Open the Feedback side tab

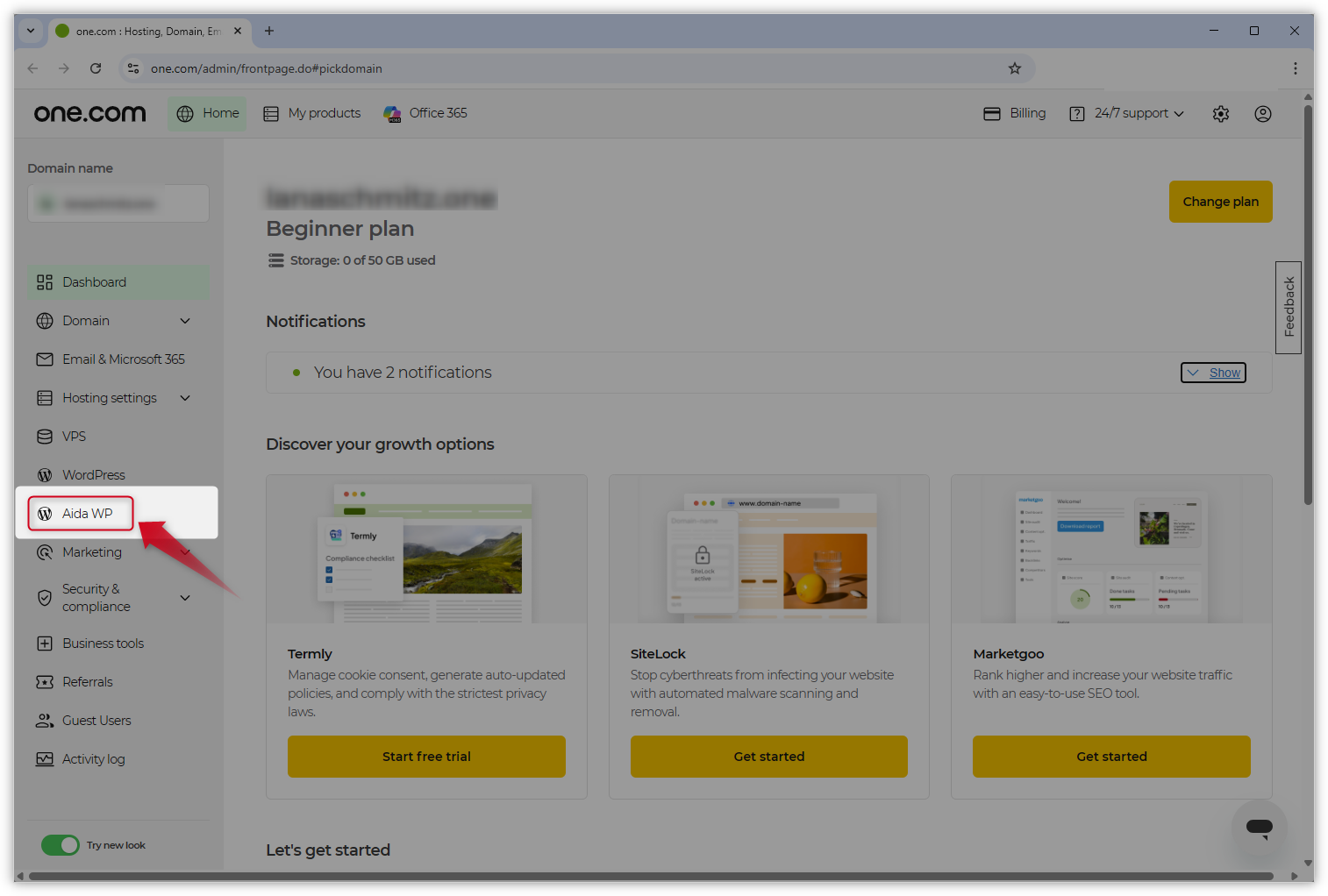[1289, 308]
